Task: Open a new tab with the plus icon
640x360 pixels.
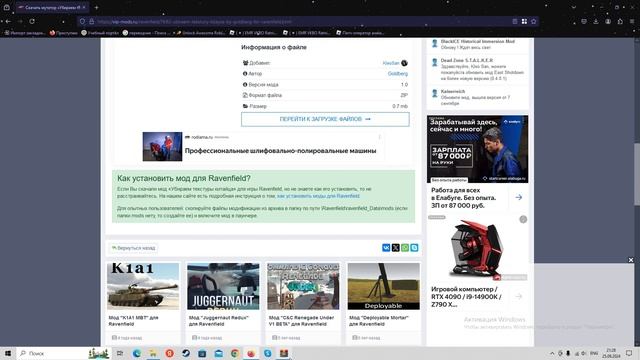Action: point(96,7)
